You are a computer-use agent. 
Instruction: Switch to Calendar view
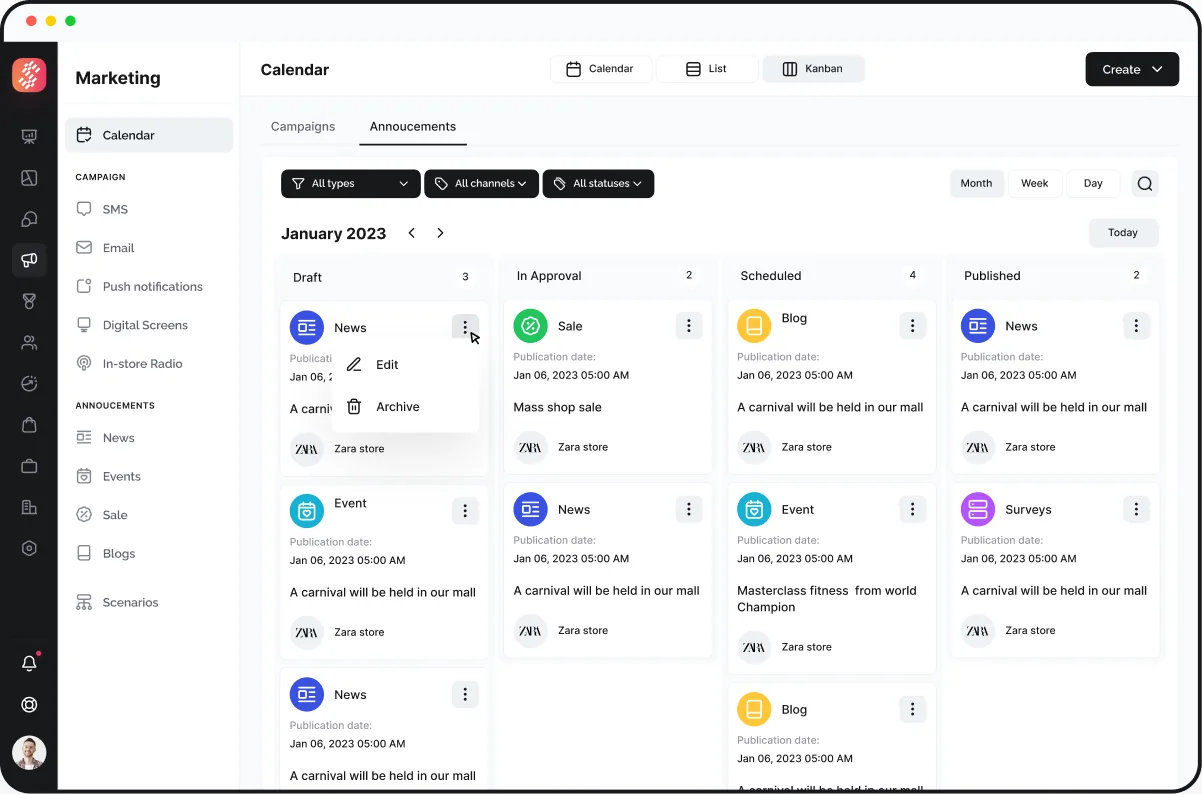tap(601, 69)
